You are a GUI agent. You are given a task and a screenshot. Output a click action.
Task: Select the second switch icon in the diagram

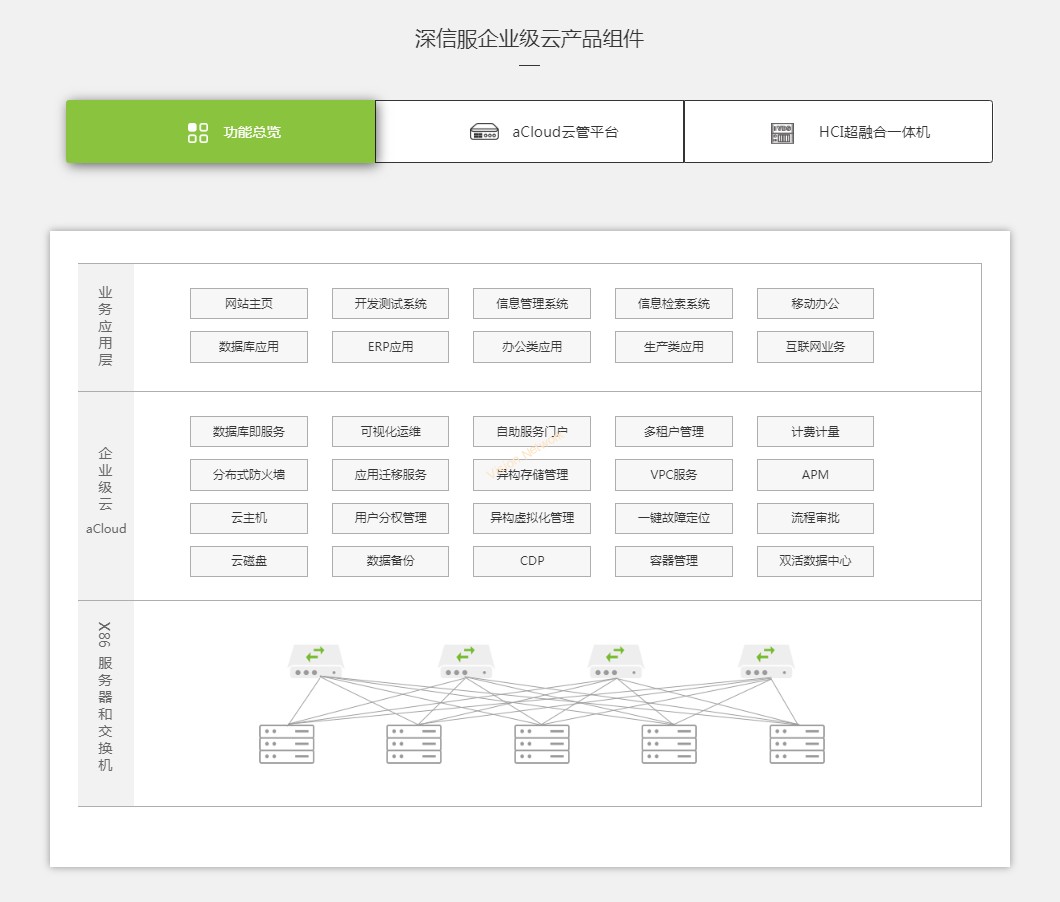(464, 658)
